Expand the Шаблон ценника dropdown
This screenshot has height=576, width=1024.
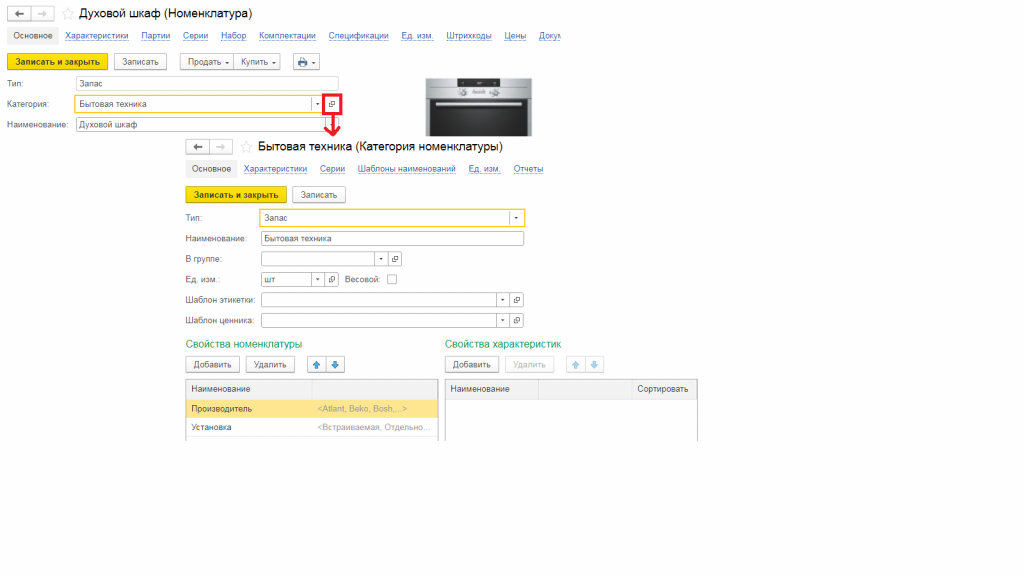[x=503, y=321]
